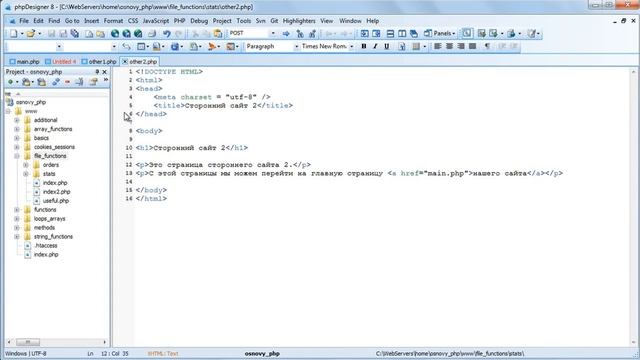Collapse the file_functions folder
This screenshot has width=640, height=360.
tap(17, 156)
